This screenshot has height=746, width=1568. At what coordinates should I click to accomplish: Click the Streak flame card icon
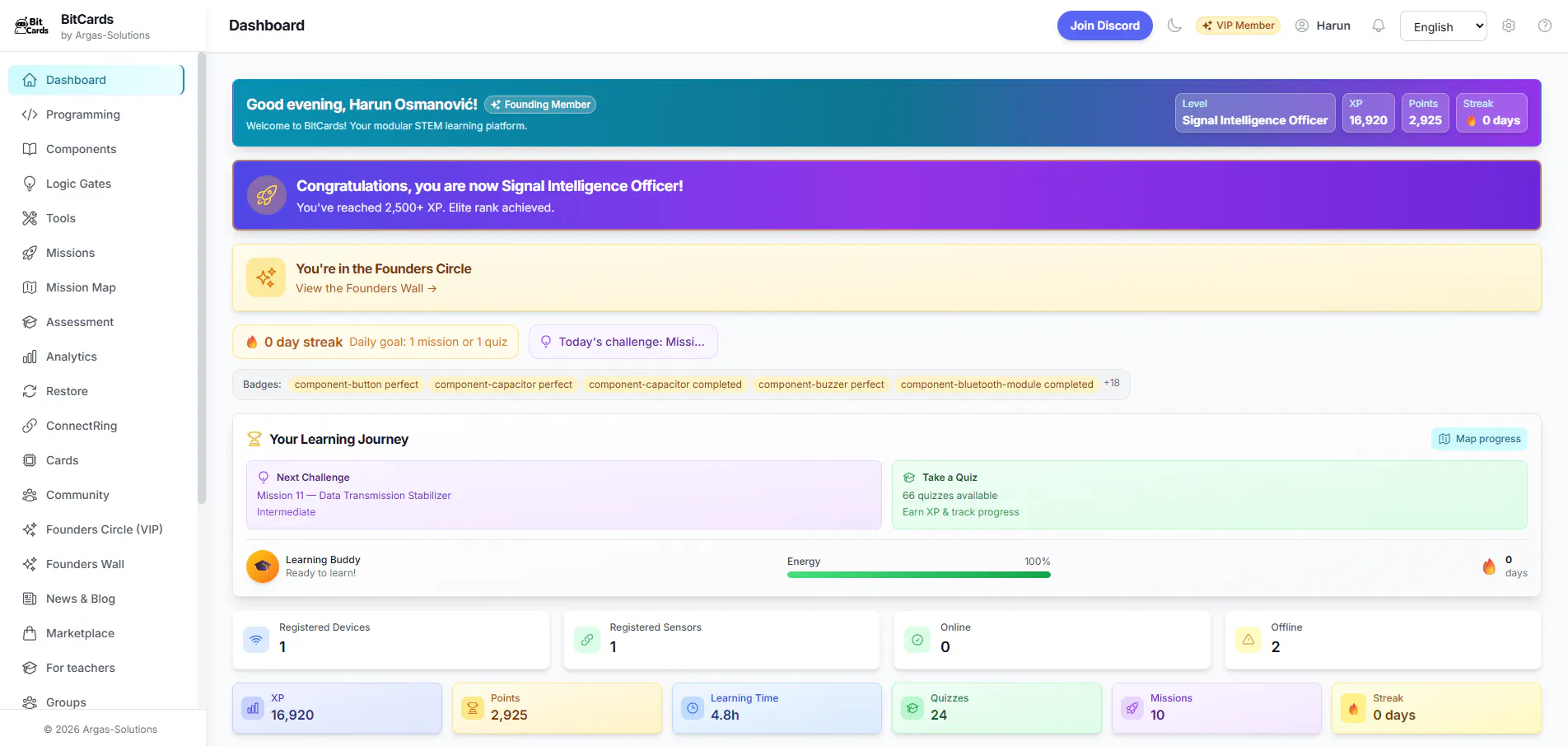click(1353, 708)
